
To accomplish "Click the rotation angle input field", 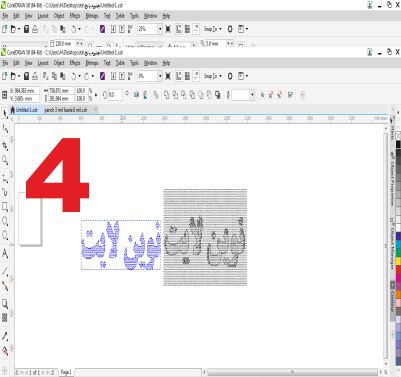I will point(114,95).
